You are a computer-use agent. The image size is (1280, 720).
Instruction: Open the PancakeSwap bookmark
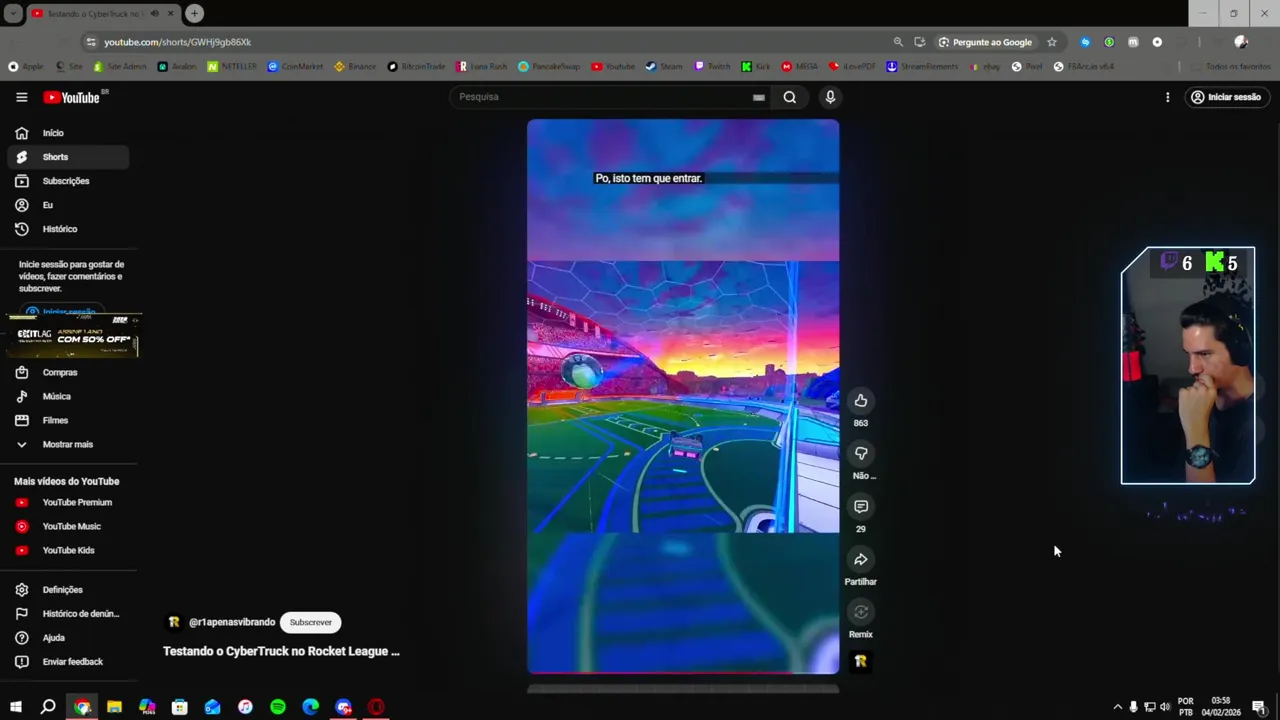[549, 67]
